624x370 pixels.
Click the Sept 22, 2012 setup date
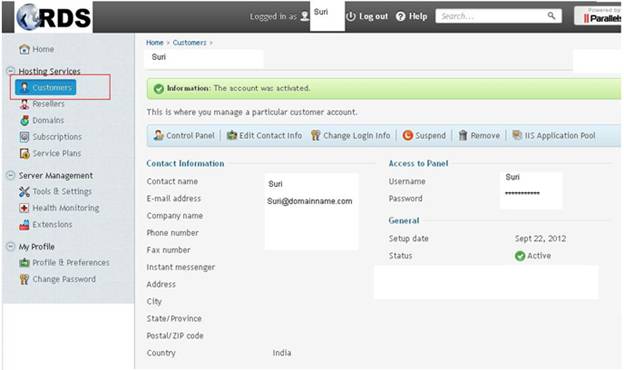pos(540,239)
